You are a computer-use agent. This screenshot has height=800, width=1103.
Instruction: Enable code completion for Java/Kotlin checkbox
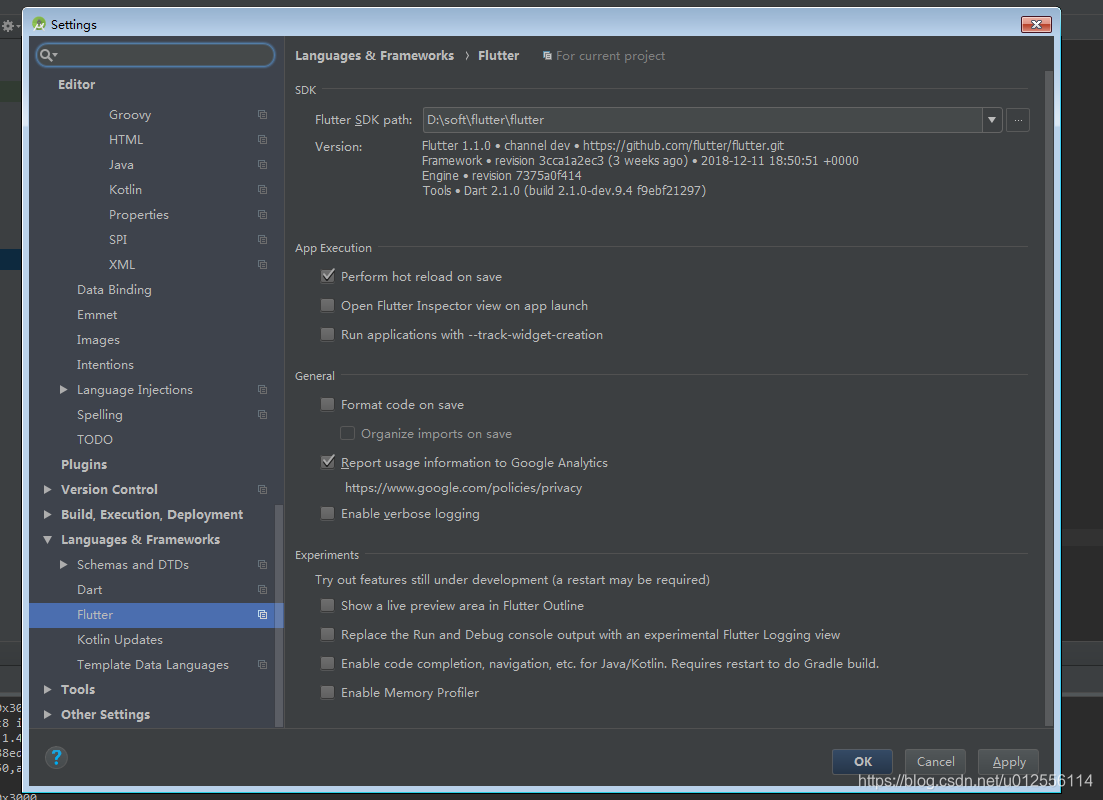point(328,663)
